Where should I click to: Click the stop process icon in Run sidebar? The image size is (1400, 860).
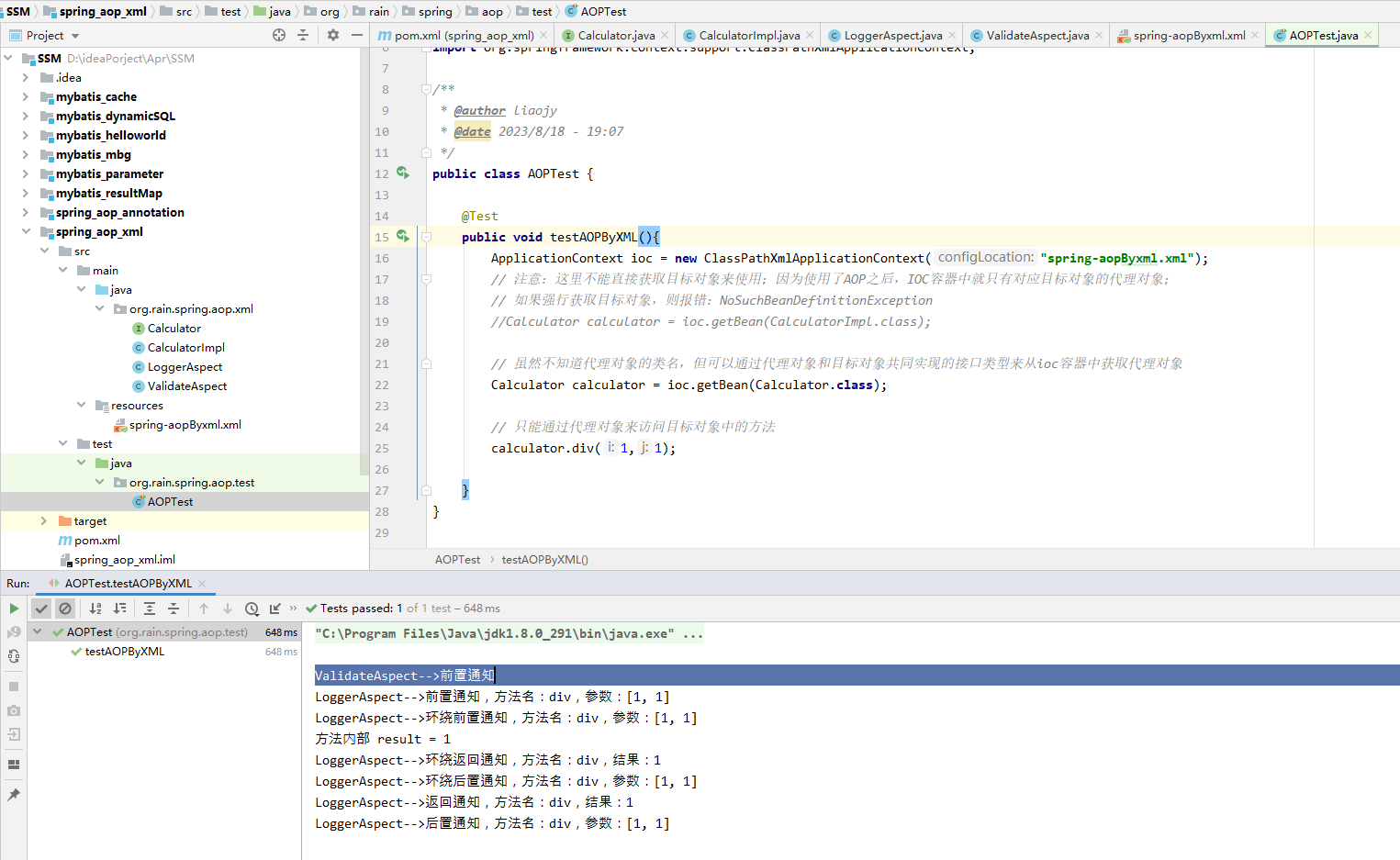click(x=14, y=687)
